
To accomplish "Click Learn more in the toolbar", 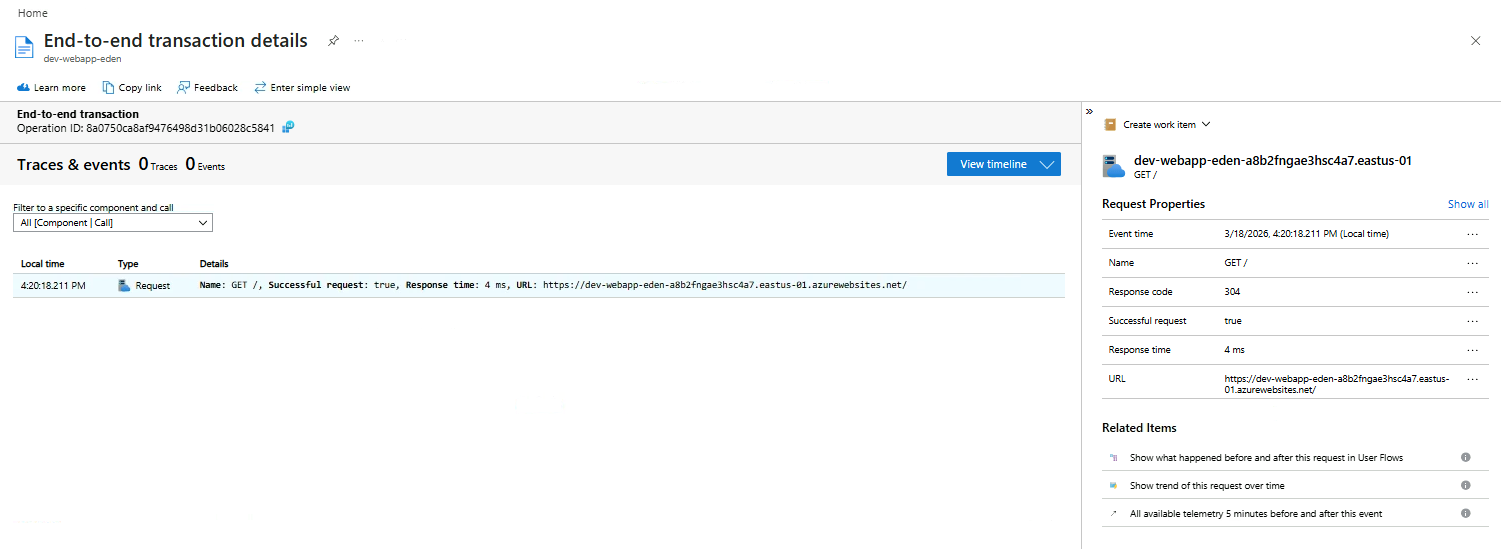I will [x=51, y=88].
